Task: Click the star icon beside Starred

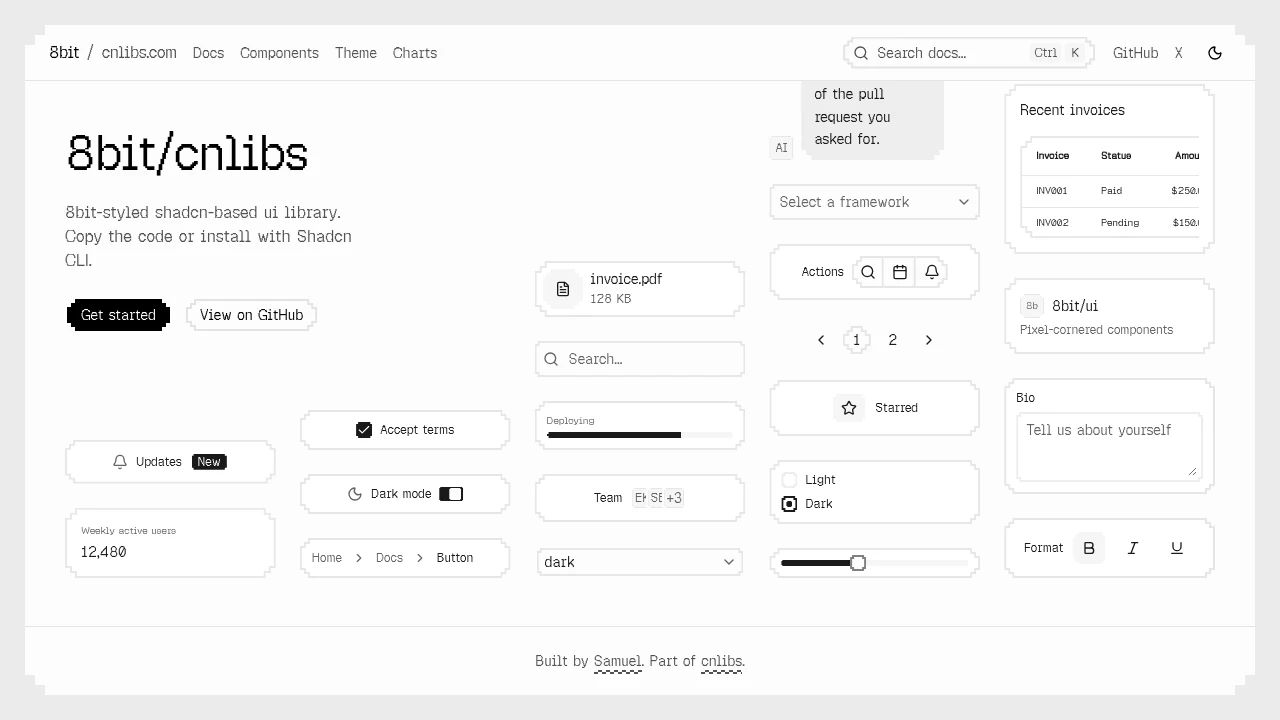Action: pos(849,408)
